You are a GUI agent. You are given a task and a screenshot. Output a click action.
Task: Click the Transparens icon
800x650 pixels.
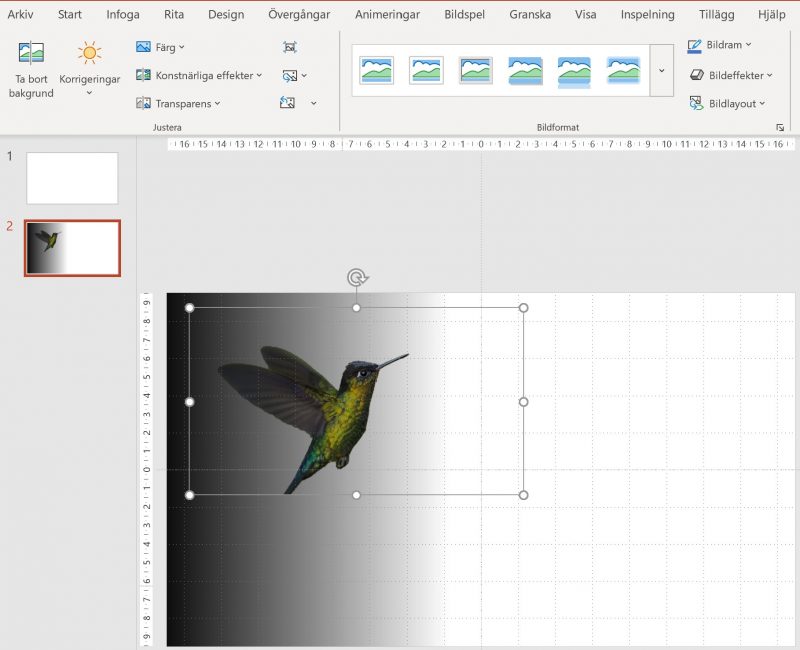coord(143,104)
